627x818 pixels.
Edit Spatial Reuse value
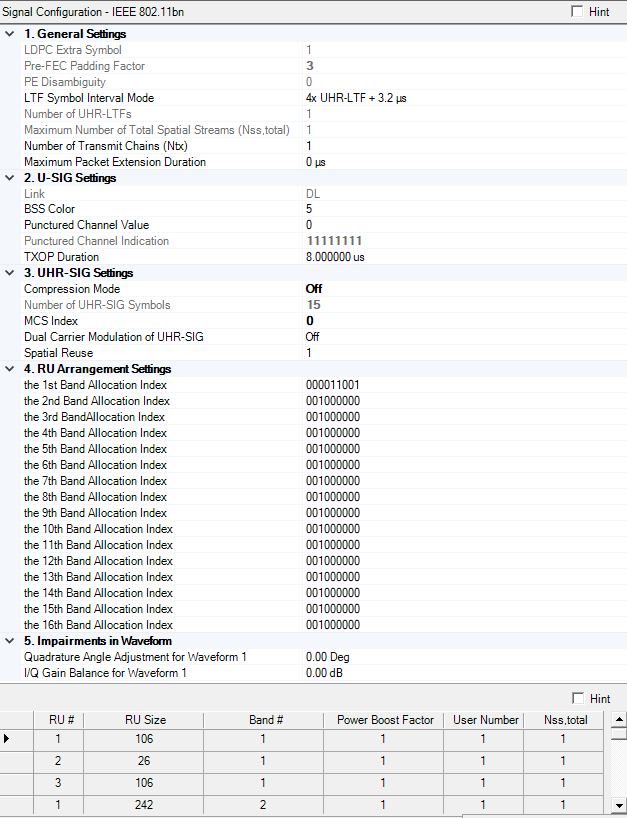pyautogui.click(x=464, y=353)
